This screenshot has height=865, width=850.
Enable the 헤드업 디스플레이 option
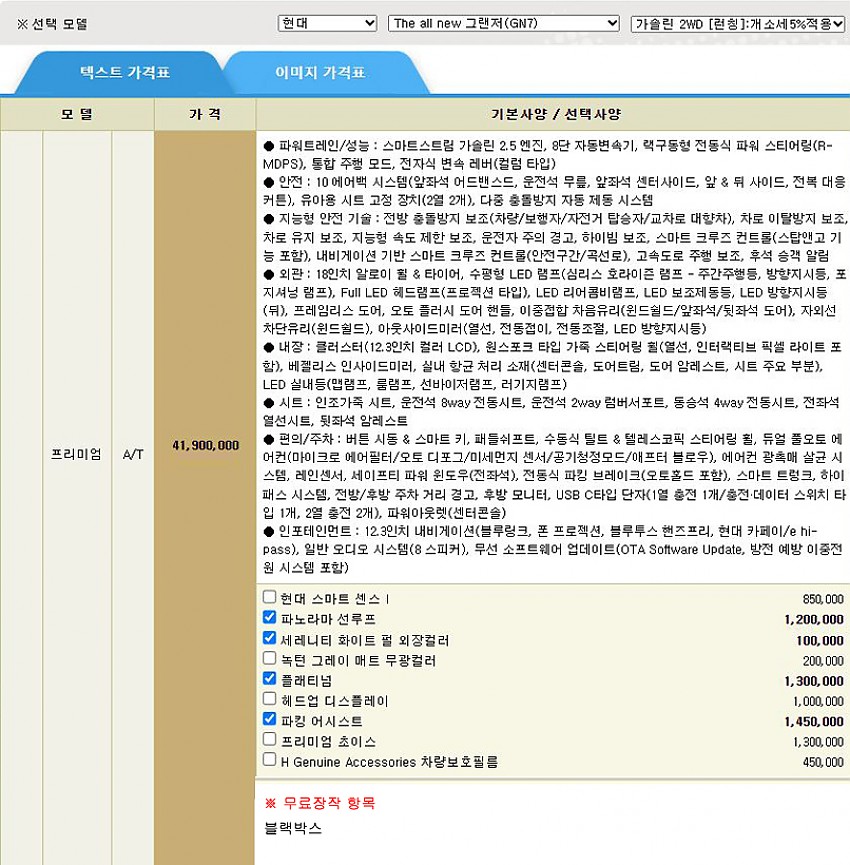pyautogui.click(x=269, y=699)
